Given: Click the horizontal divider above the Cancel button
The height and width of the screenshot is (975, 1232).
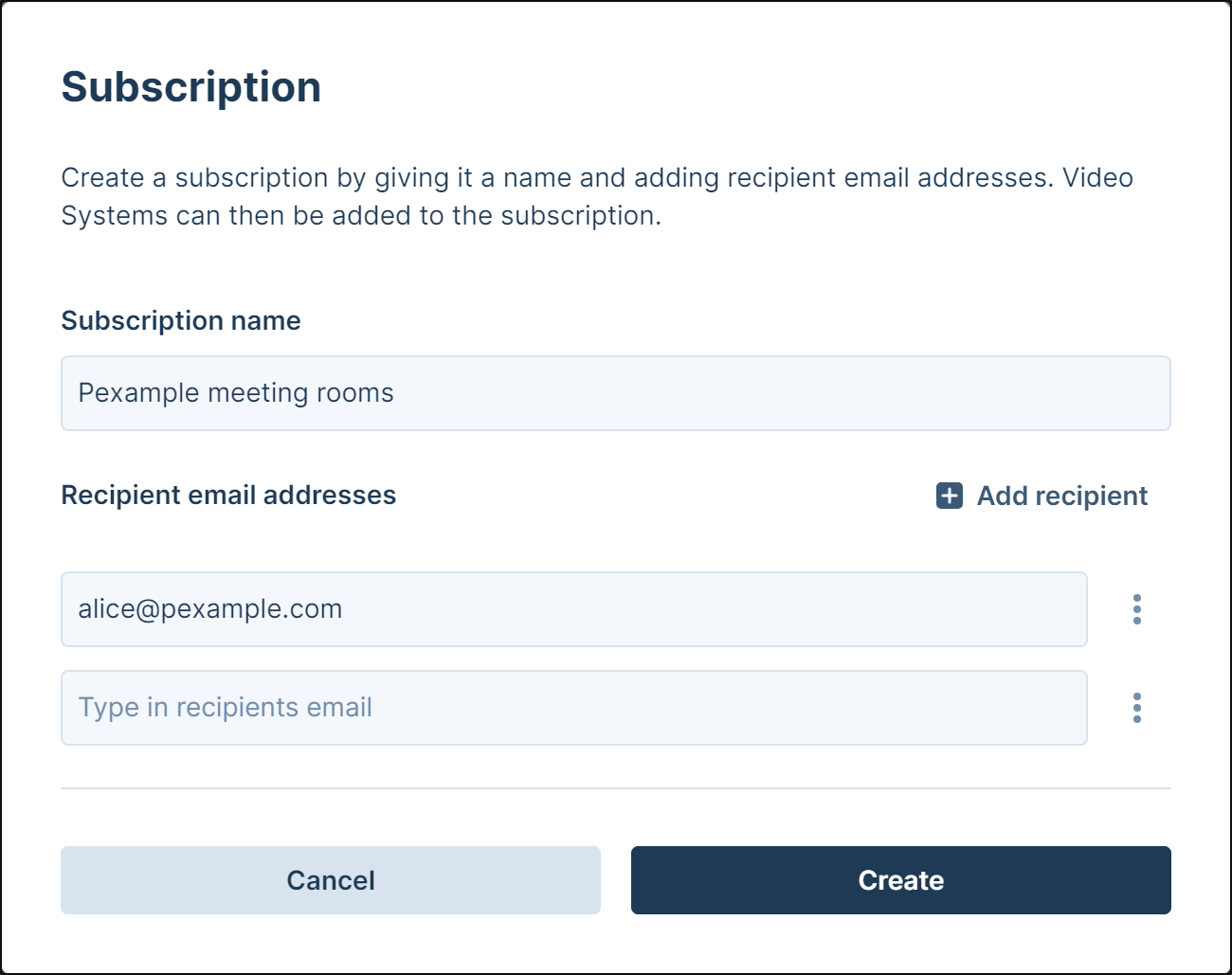Looking at the screenshot, I should pyautogui.click(x=616, y=788).
